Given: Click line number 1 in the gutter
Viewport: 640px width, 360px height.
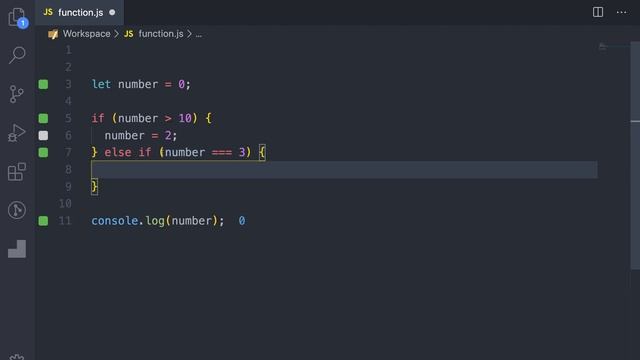Looking at the screenshot, I should (x=68, y=50).
